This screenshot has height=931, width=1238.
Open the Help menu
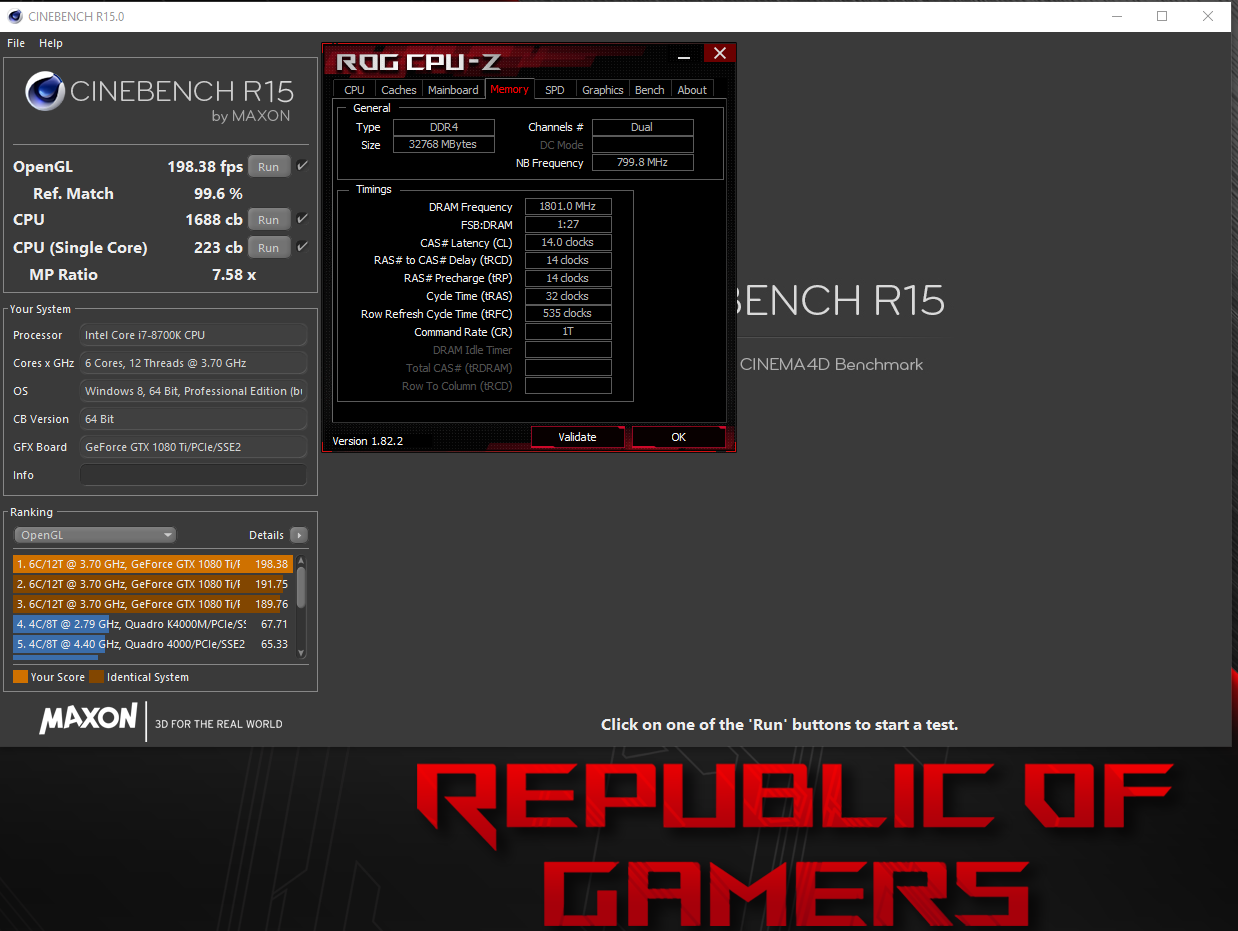pyautogui.click(x=51, y=43)
